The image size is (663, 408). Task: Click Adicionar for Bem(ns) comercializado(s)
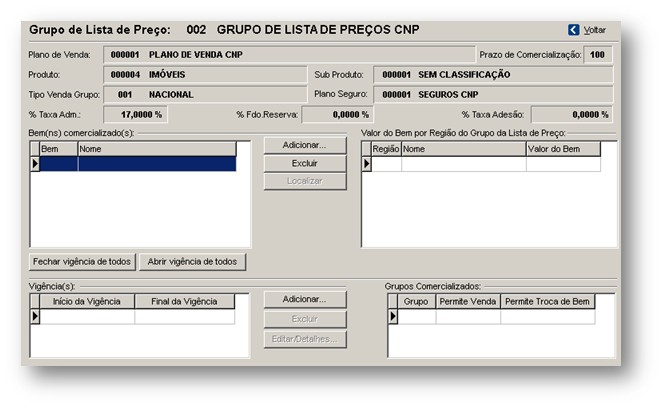(305, 145)
